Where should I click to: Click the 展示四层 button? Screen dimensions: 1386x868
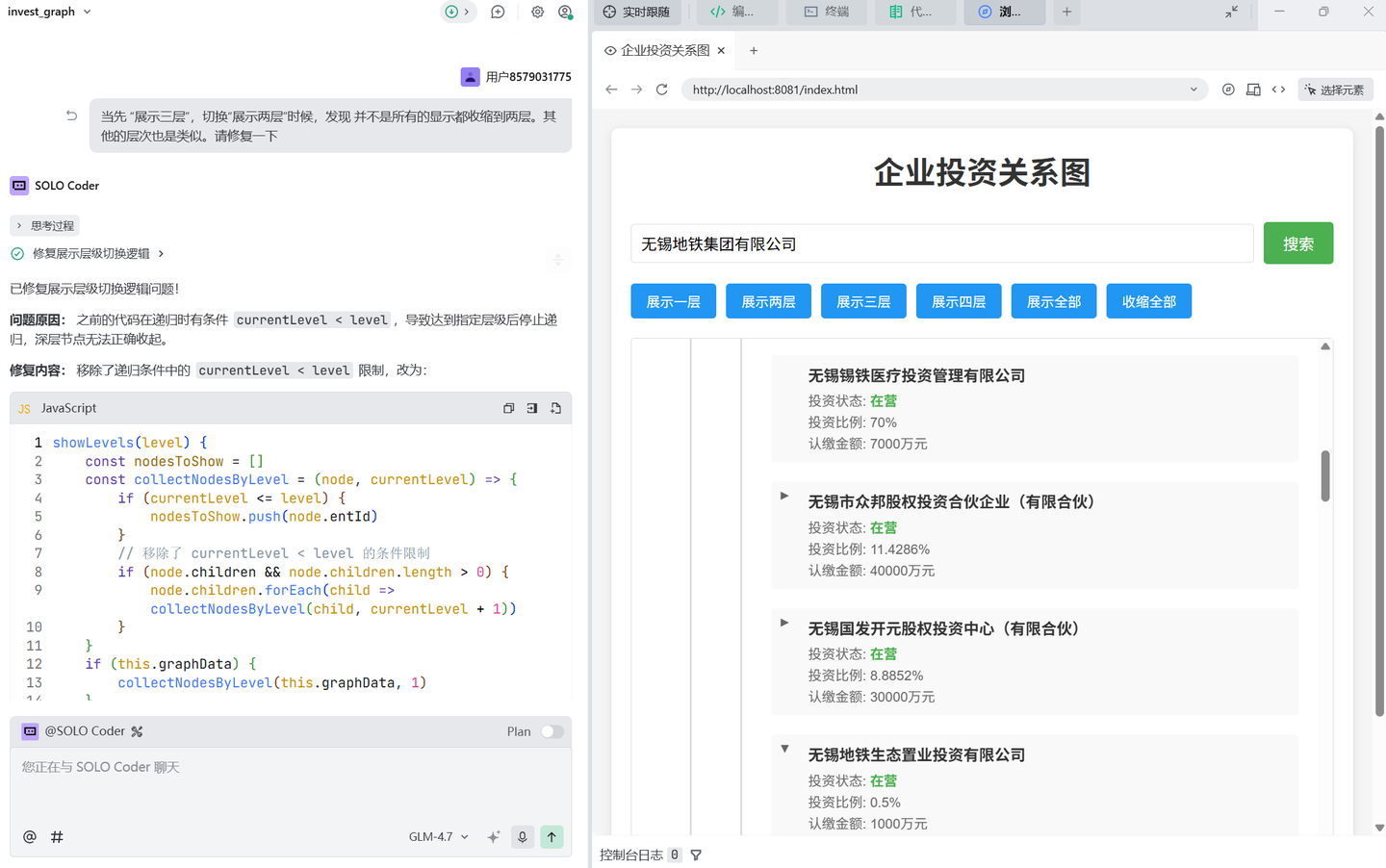(959, 301)
